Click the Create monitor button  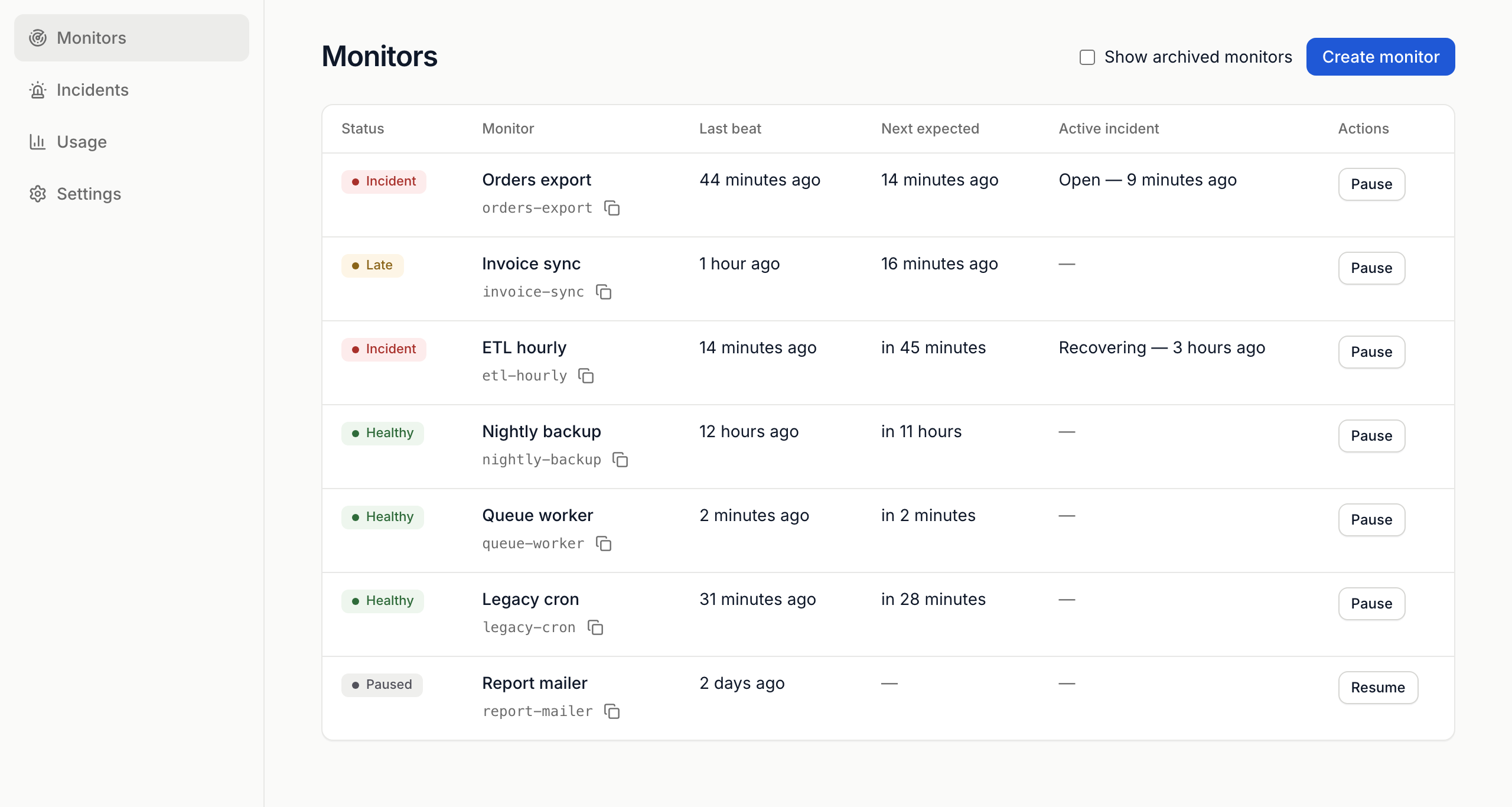1381,57
